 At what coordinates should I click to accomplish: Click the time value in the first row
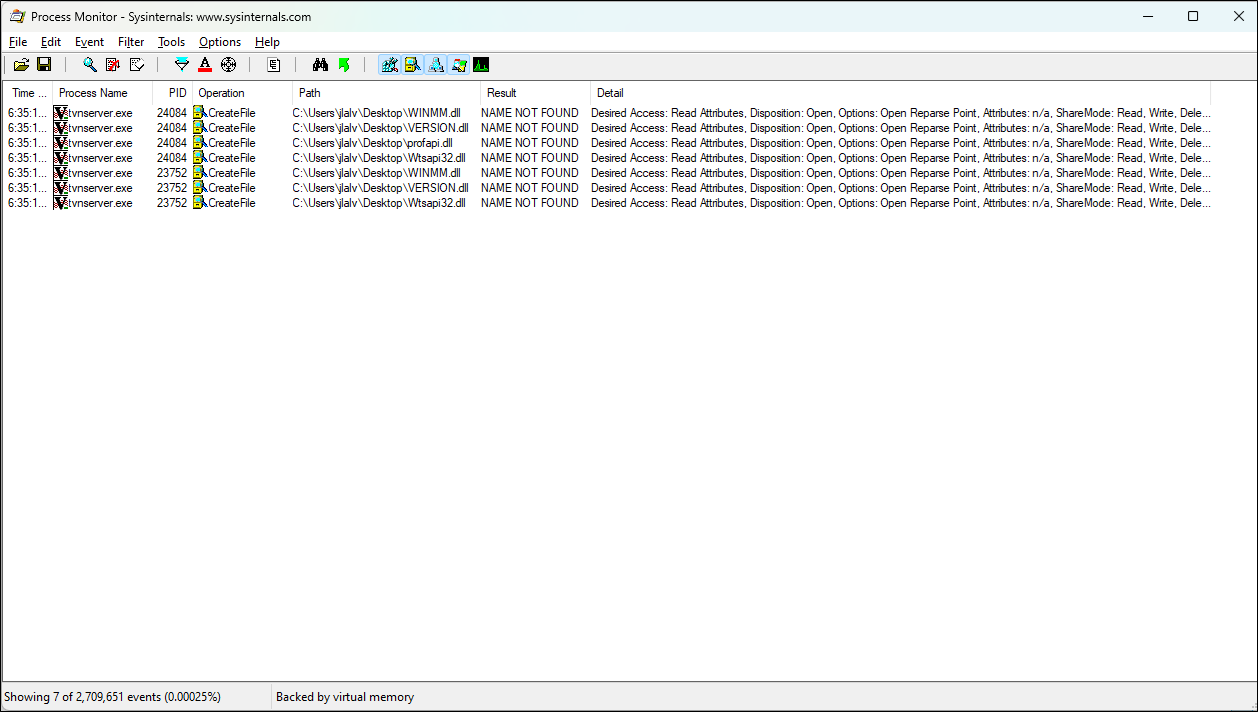pos(27,113)
